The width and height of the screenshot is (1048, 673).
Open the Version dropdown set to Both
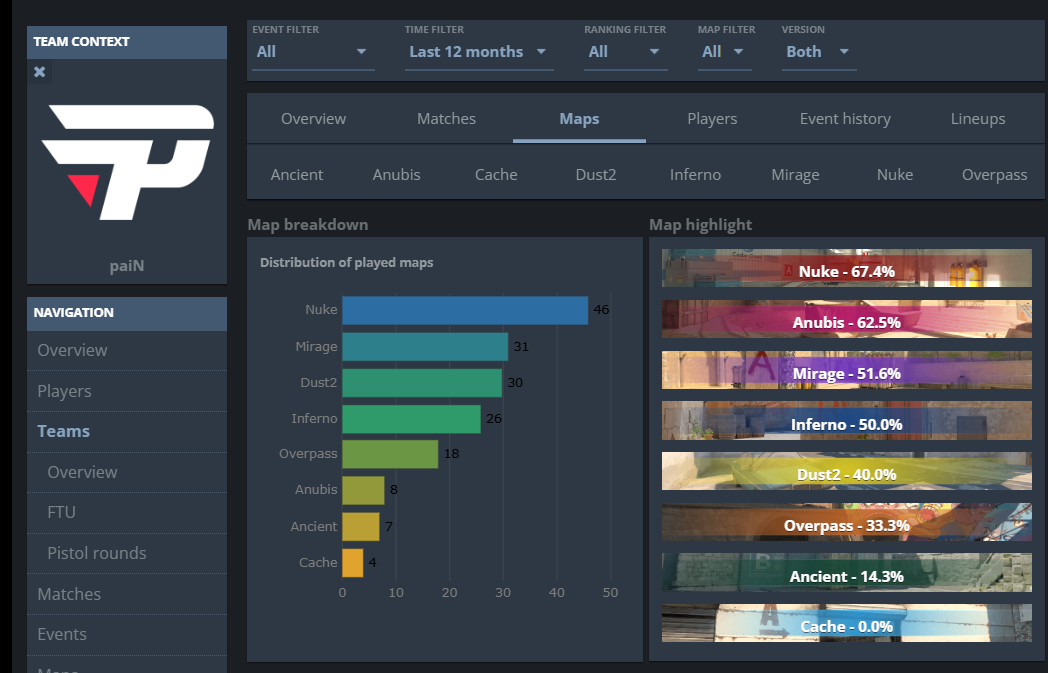[819, 51]
